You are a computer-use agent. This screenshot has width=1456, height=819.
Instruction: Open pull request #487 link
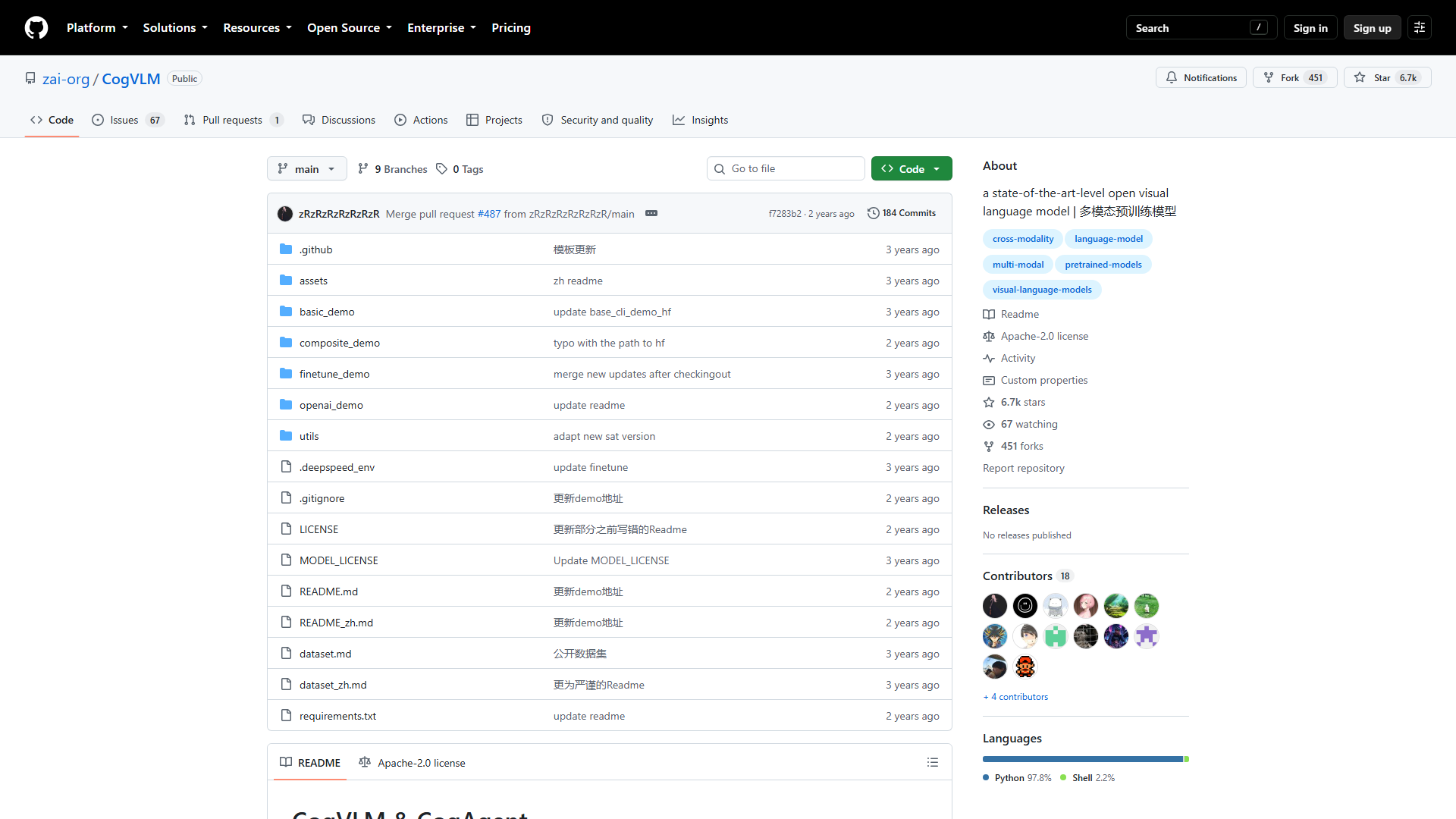tap(489, 214)
